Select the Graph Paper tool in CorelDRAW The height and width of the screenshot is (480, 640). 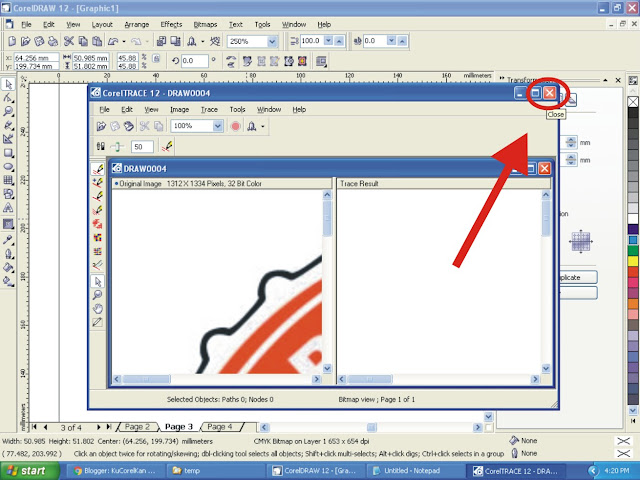pos(8,180)
